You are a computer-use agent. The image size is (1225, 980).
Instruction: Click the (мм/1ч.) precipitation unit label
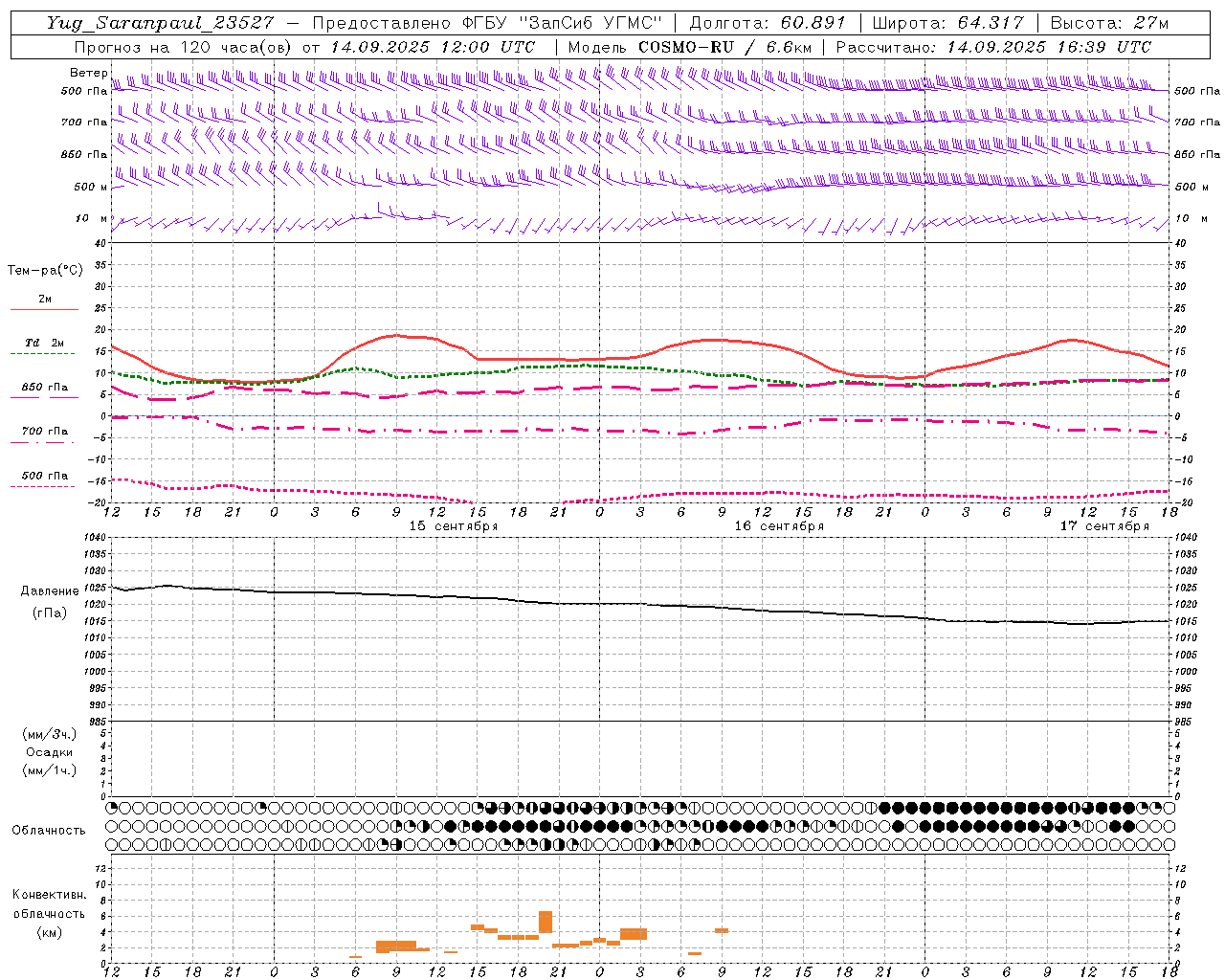[x=50, y=770]
